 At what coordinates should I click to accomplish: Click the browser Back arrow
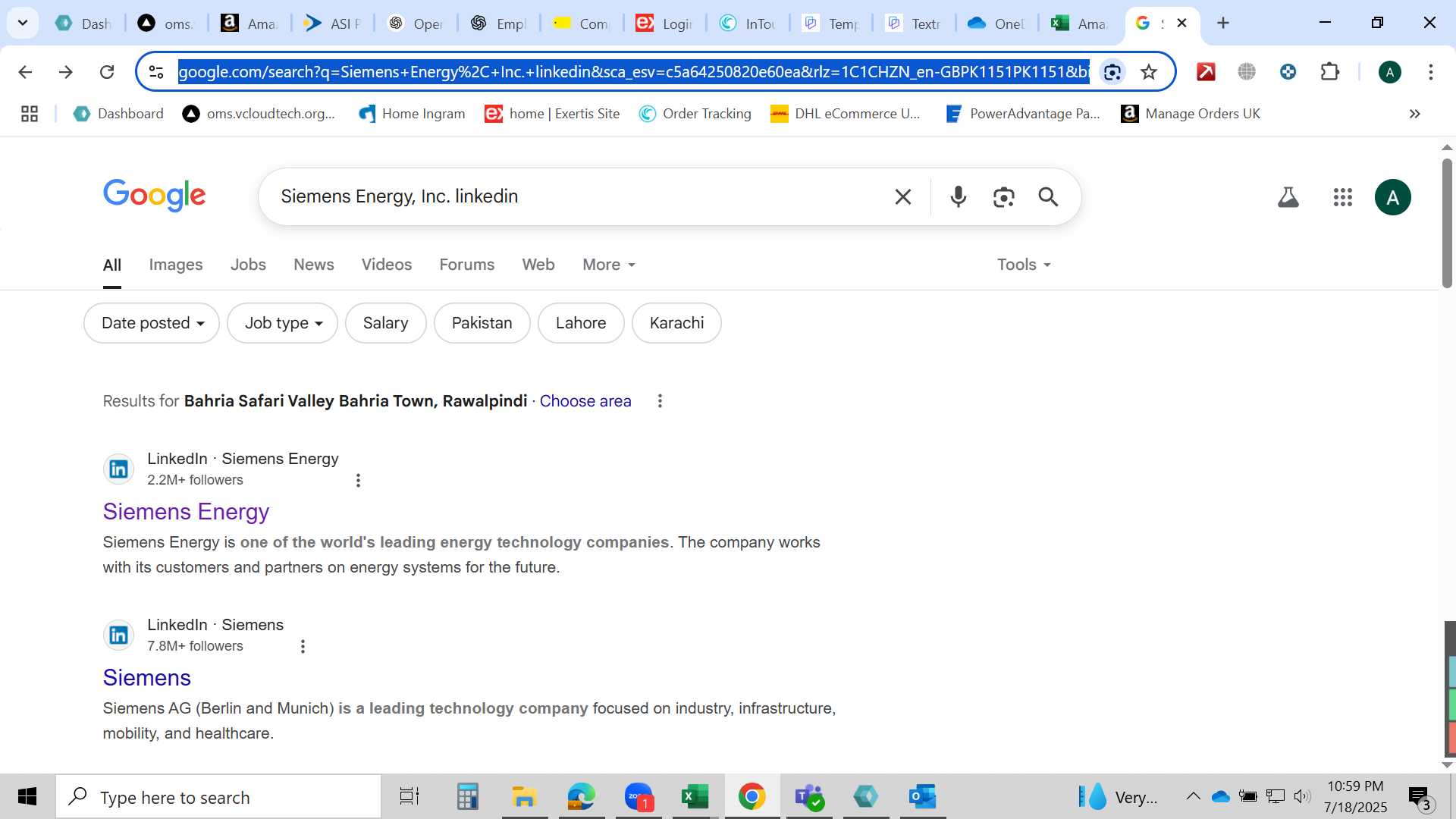(x=25, y=72)
